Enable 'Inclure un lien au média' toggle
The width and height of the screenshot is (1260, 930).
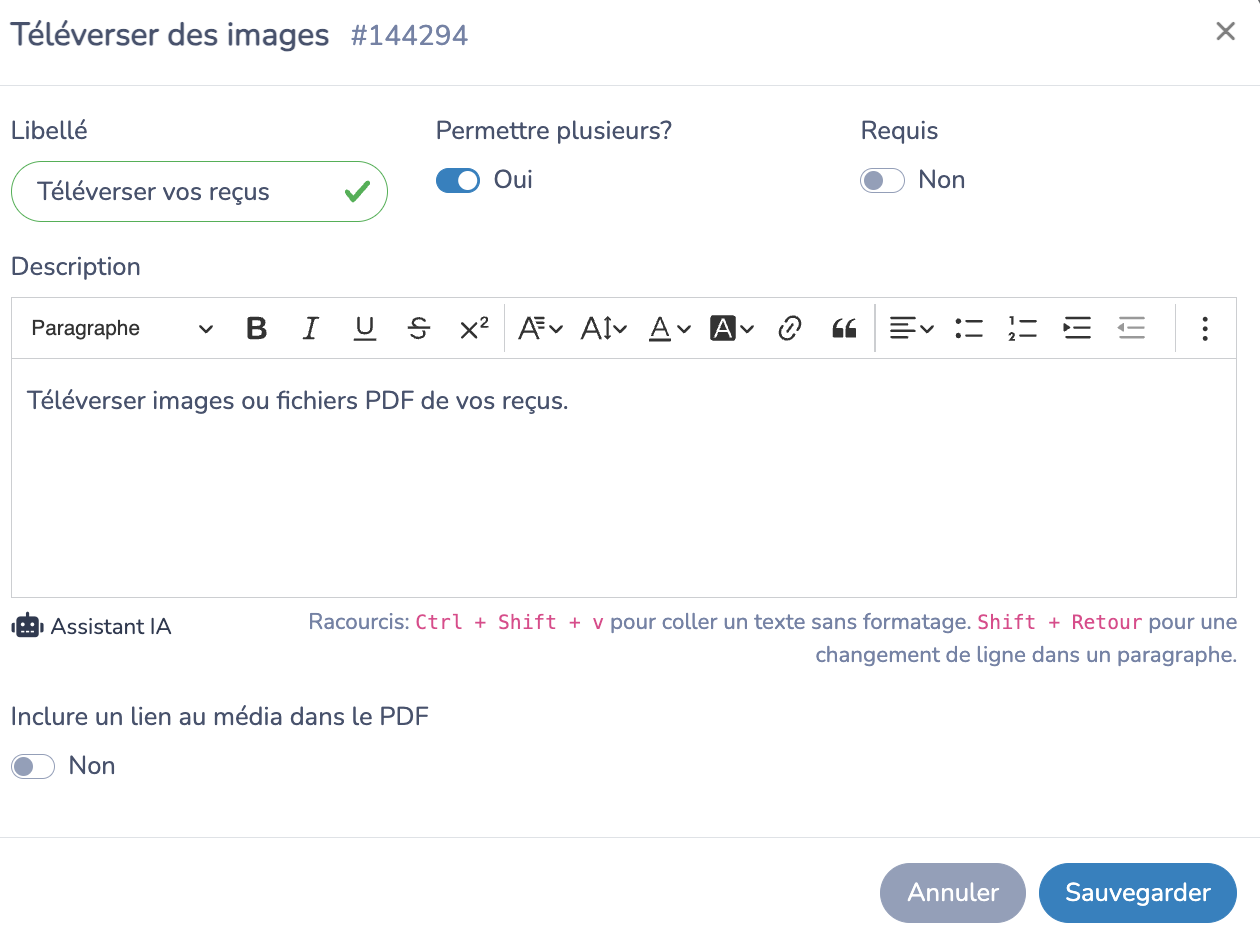(x=33, y=766)
